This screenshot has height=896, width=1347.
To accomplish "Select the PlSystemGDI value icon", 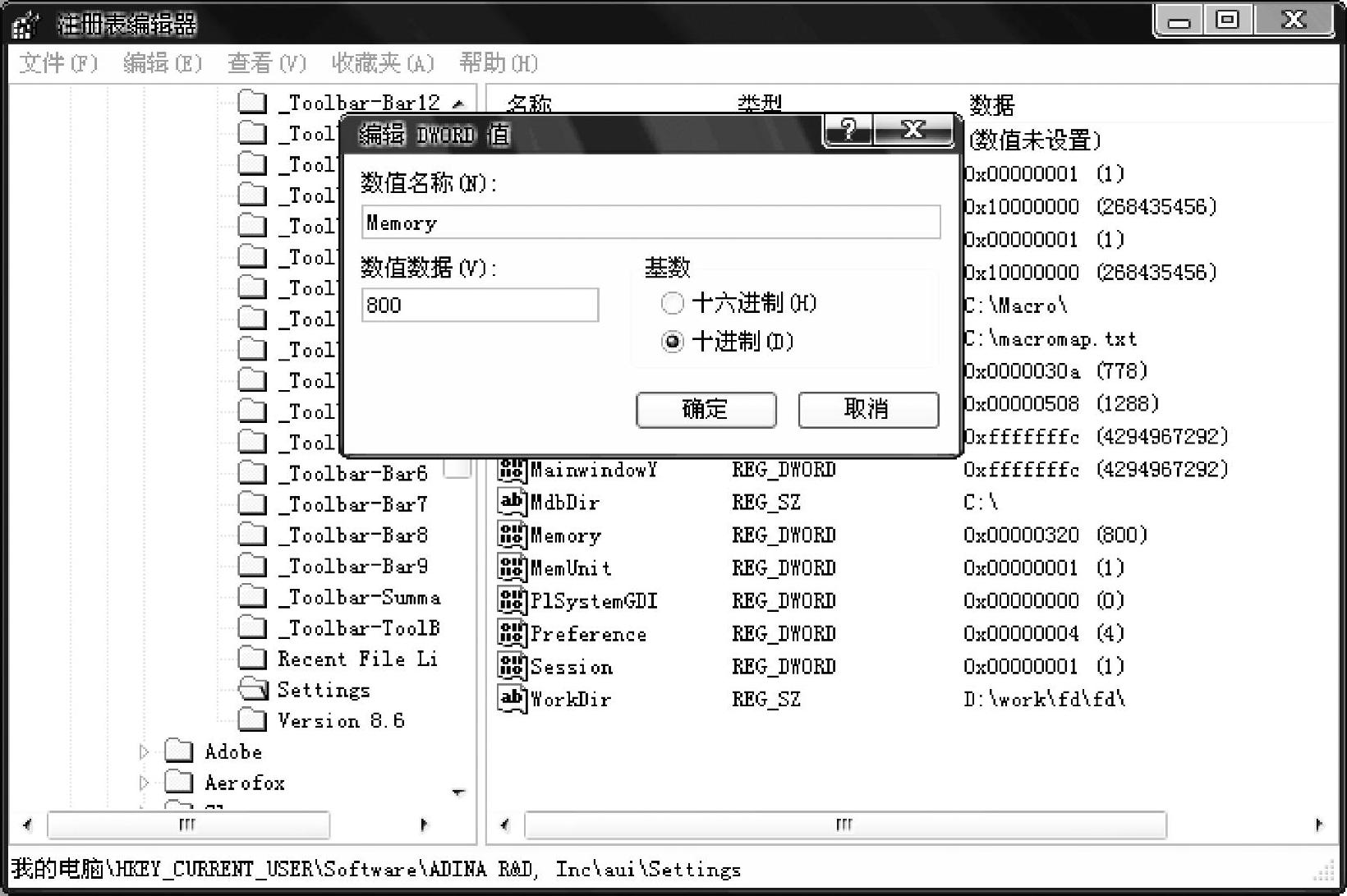I will click(x=512, y=601).
